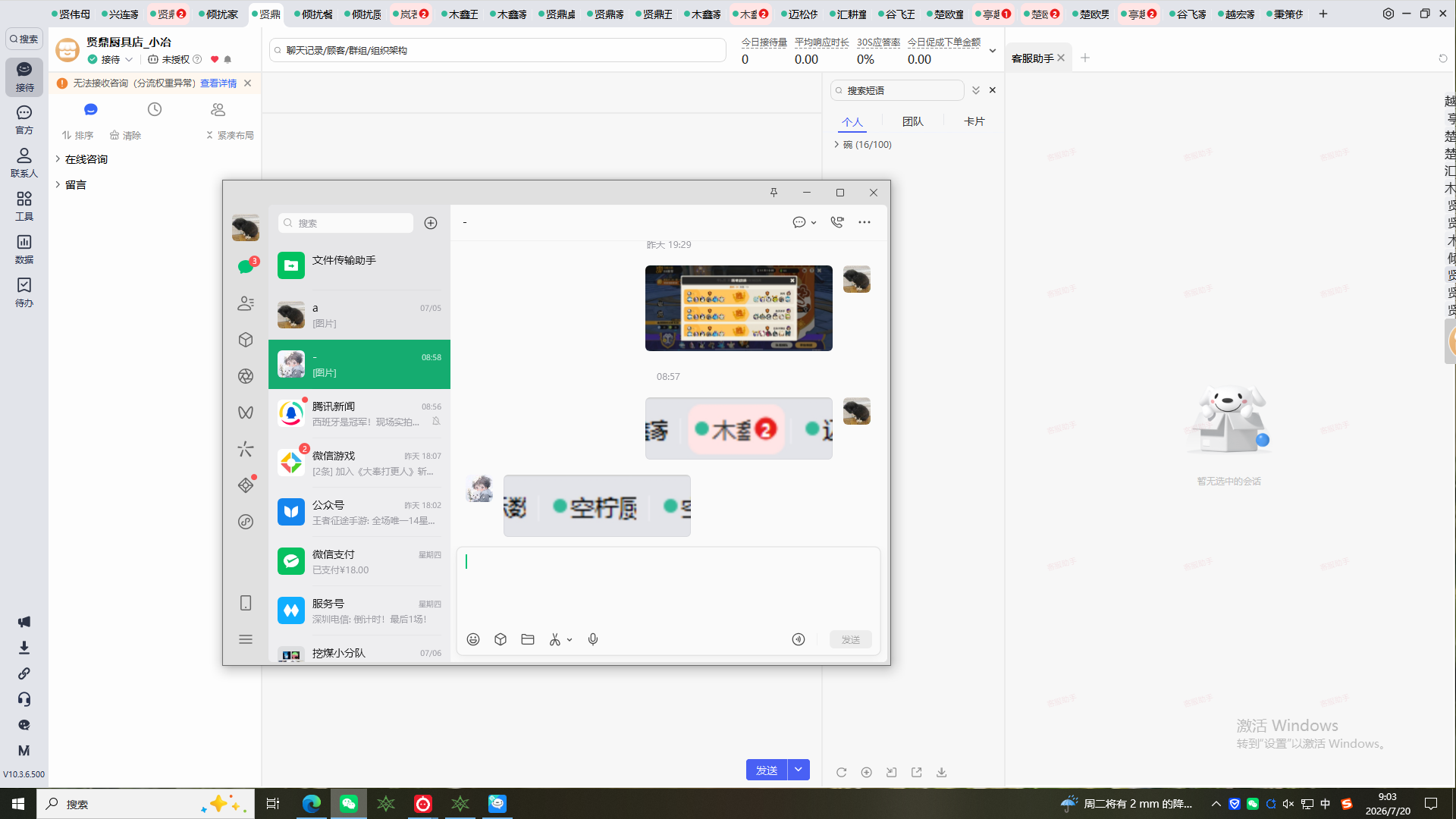The width and height of the screenshot is (1456, 819).
Task: Click the headset support icon in left sidebar
Action: pos(24,699)
